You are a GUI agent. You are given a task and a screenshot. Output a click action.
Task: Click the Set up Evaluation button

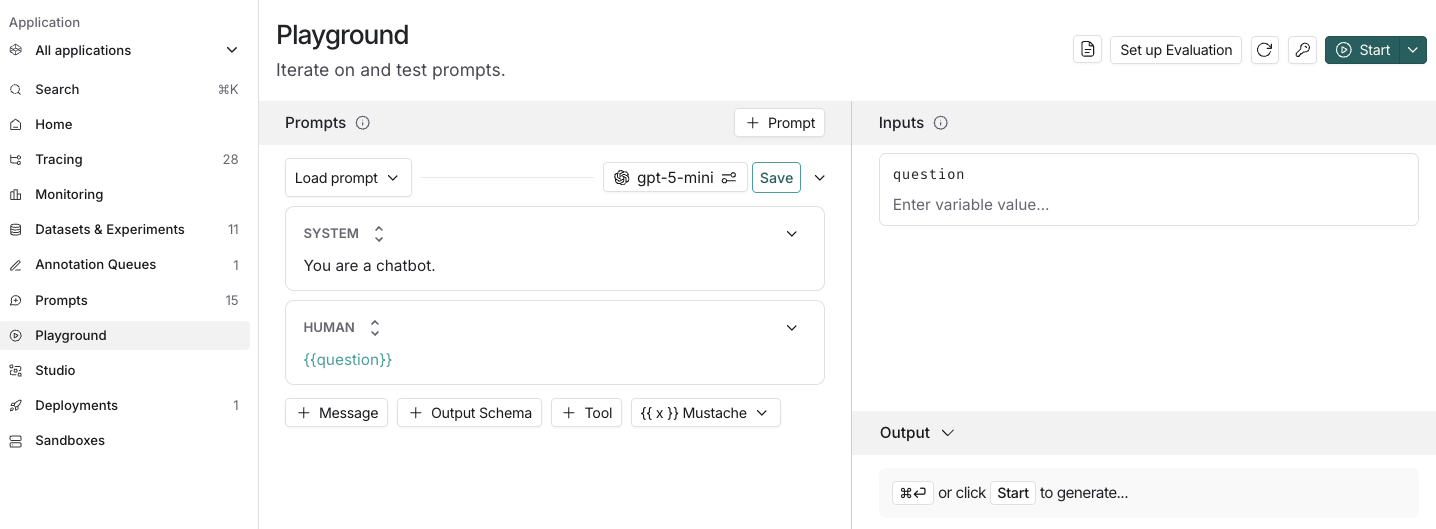click(x=1176, y=50)
